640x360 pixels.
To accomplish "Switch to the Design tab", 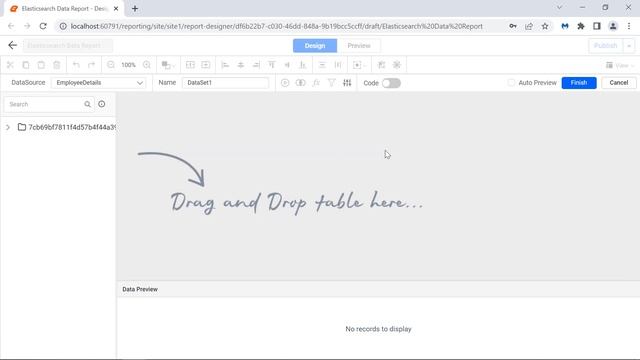I will pos(315,46).
